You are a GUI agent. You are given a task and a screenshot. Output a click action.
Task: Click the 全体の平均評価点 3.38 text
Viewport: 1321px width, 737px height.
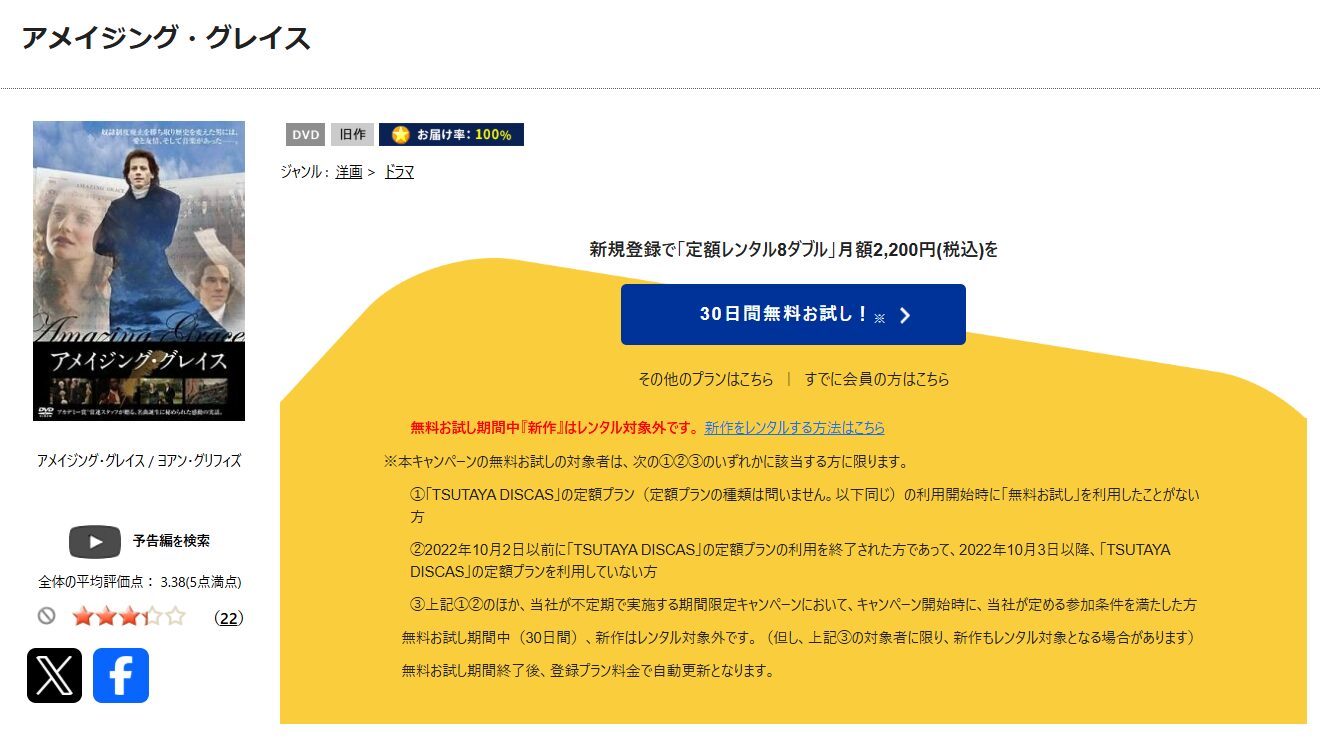140,581
